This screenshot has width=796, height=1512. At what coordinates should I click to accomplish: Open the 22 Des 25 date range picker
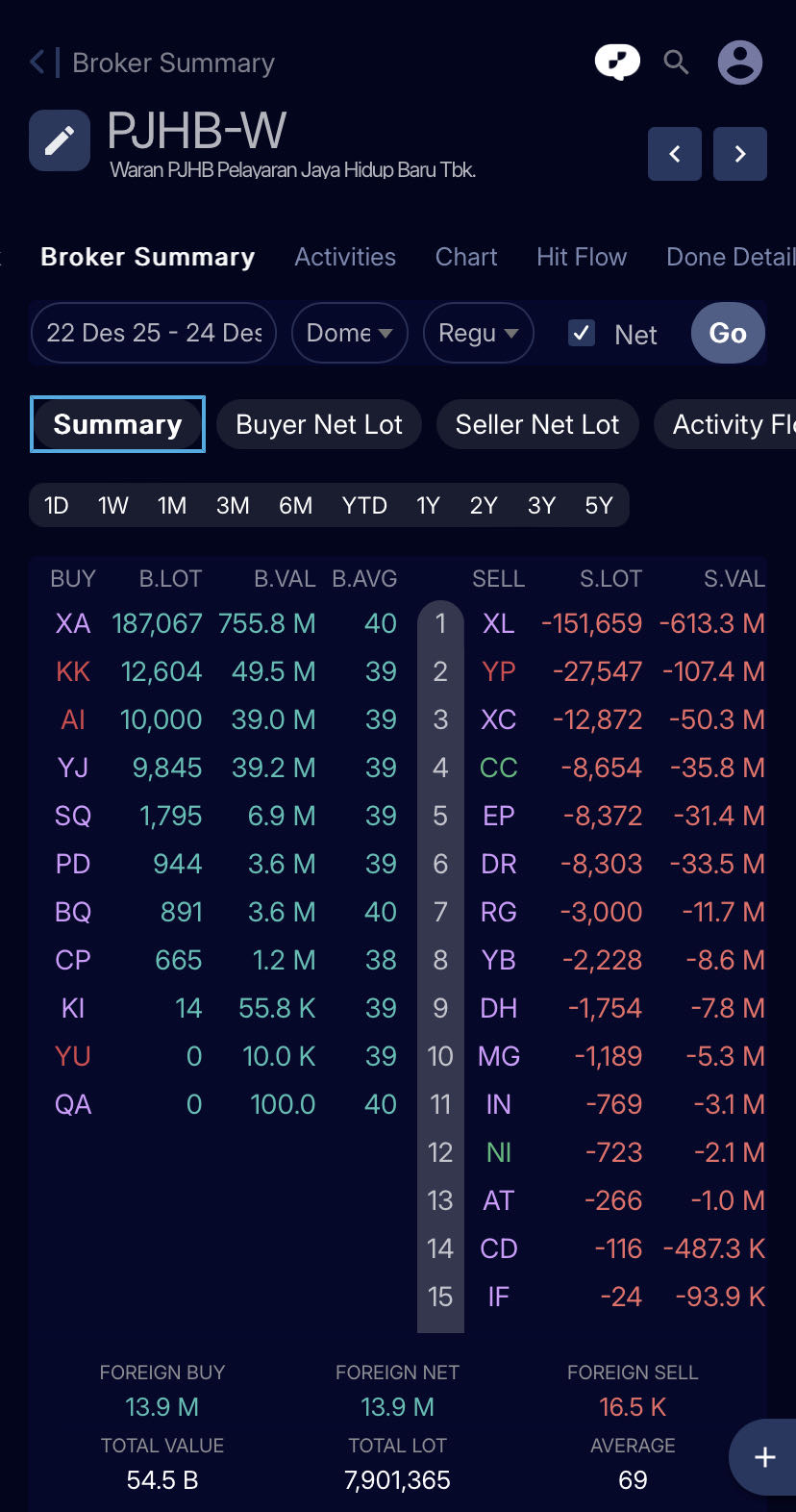pyautogui.click(x=154, y=333)
